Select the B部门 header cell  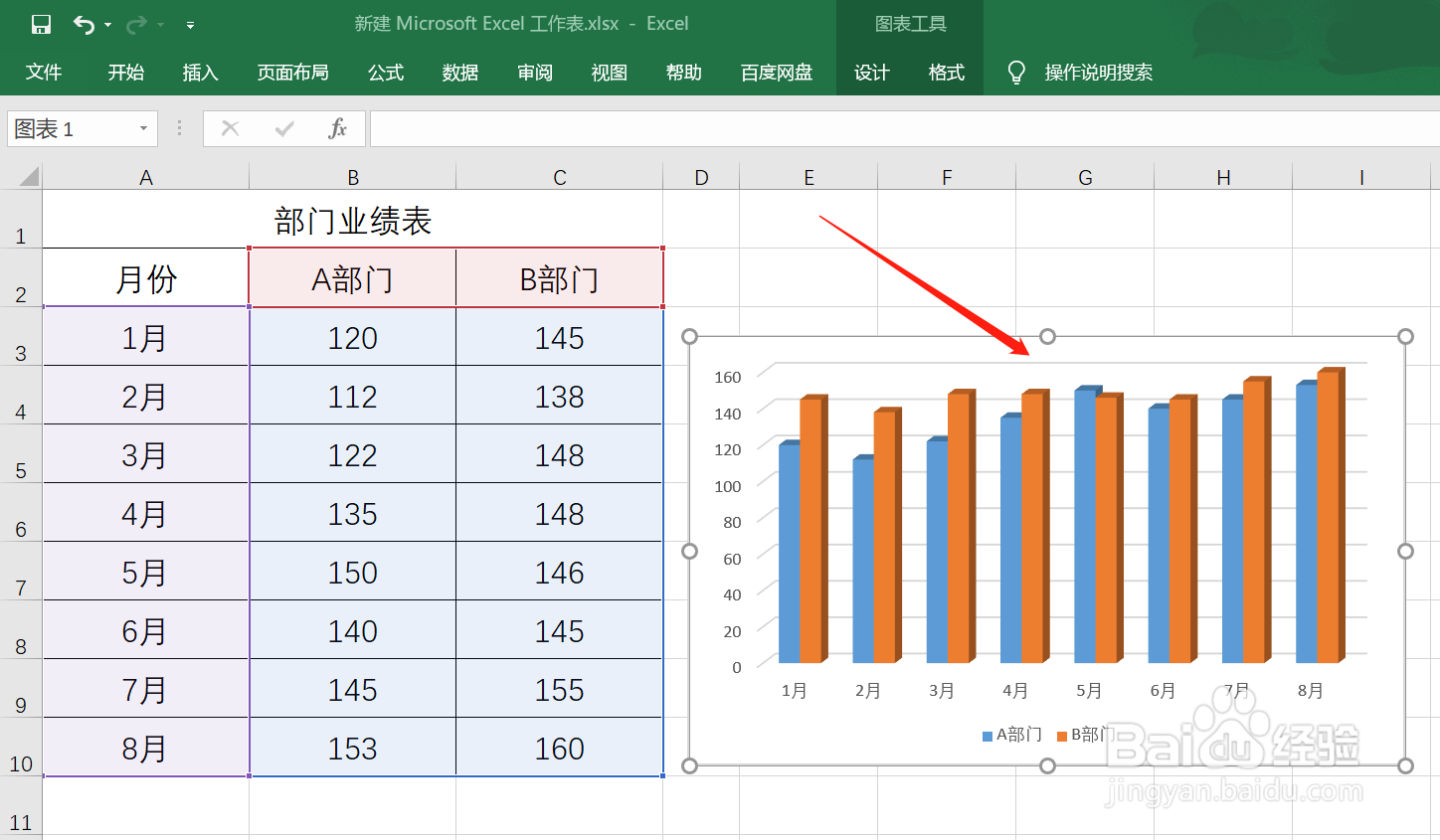coord(560,278)
